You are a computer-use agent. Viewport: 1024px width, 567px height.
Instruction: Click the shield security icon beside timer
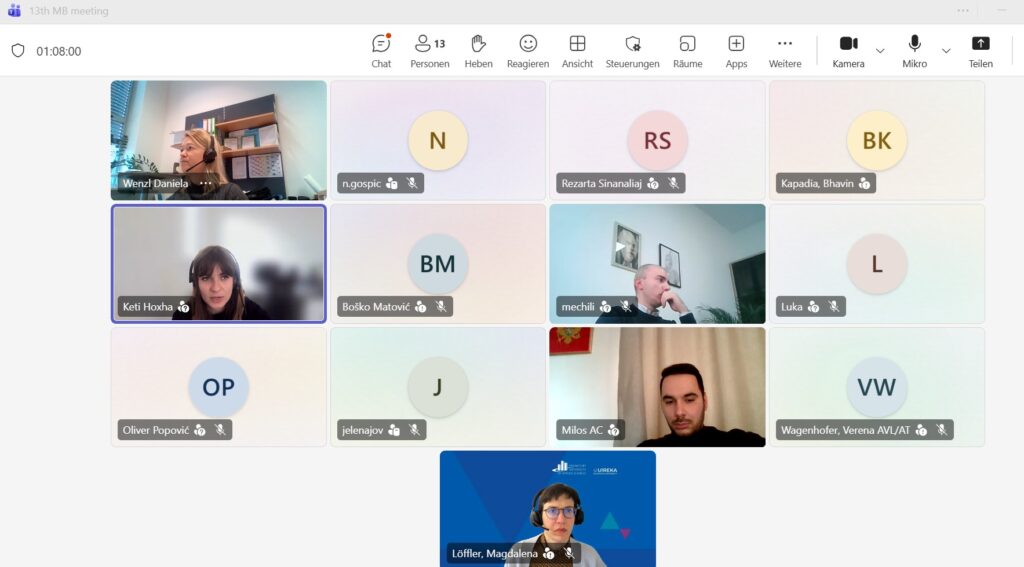coord(17,51)
